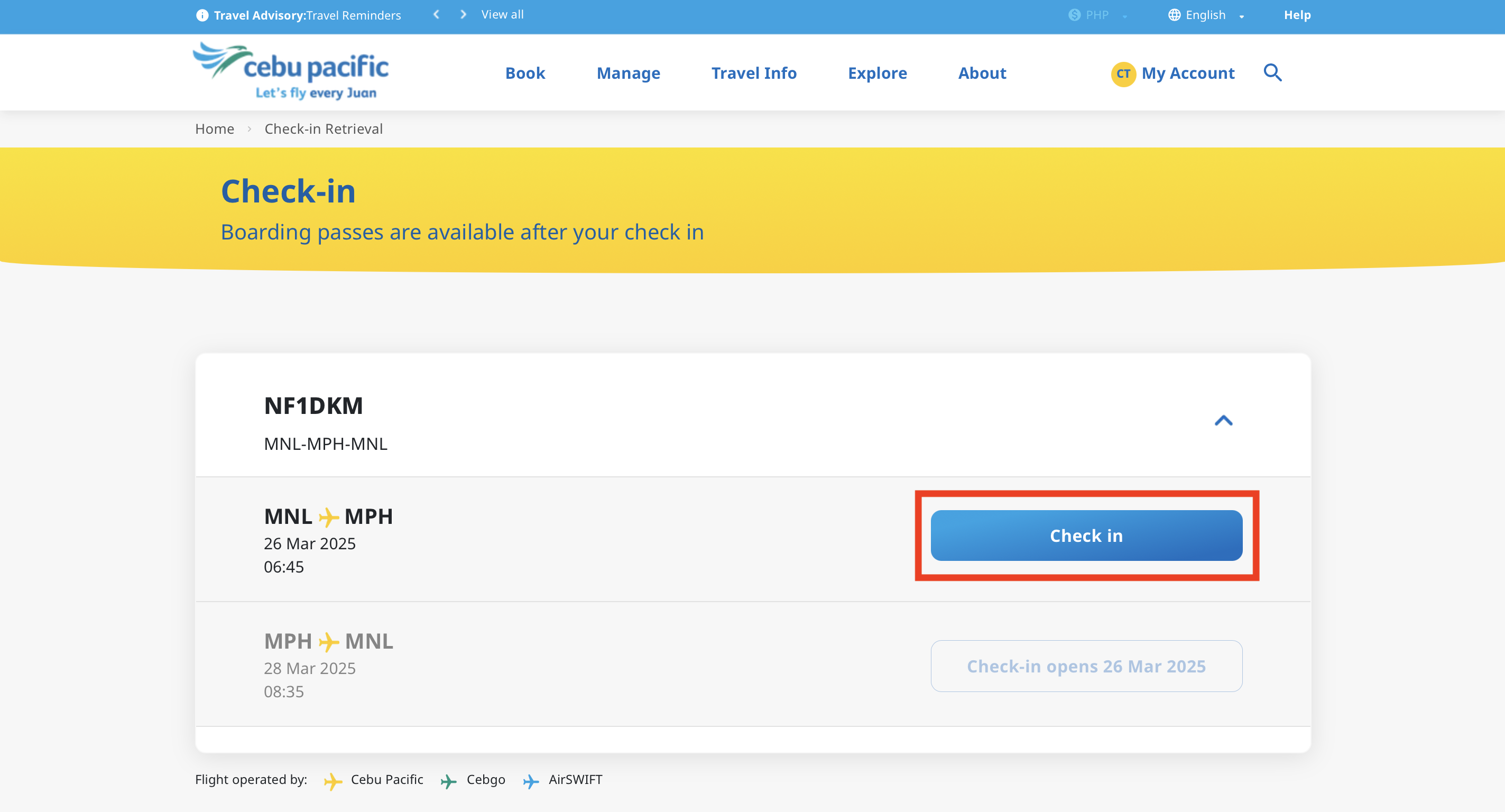Screen dimensions: 1505x812
Task: Go to Home breadcrumb link
Action: coord(215,129)
